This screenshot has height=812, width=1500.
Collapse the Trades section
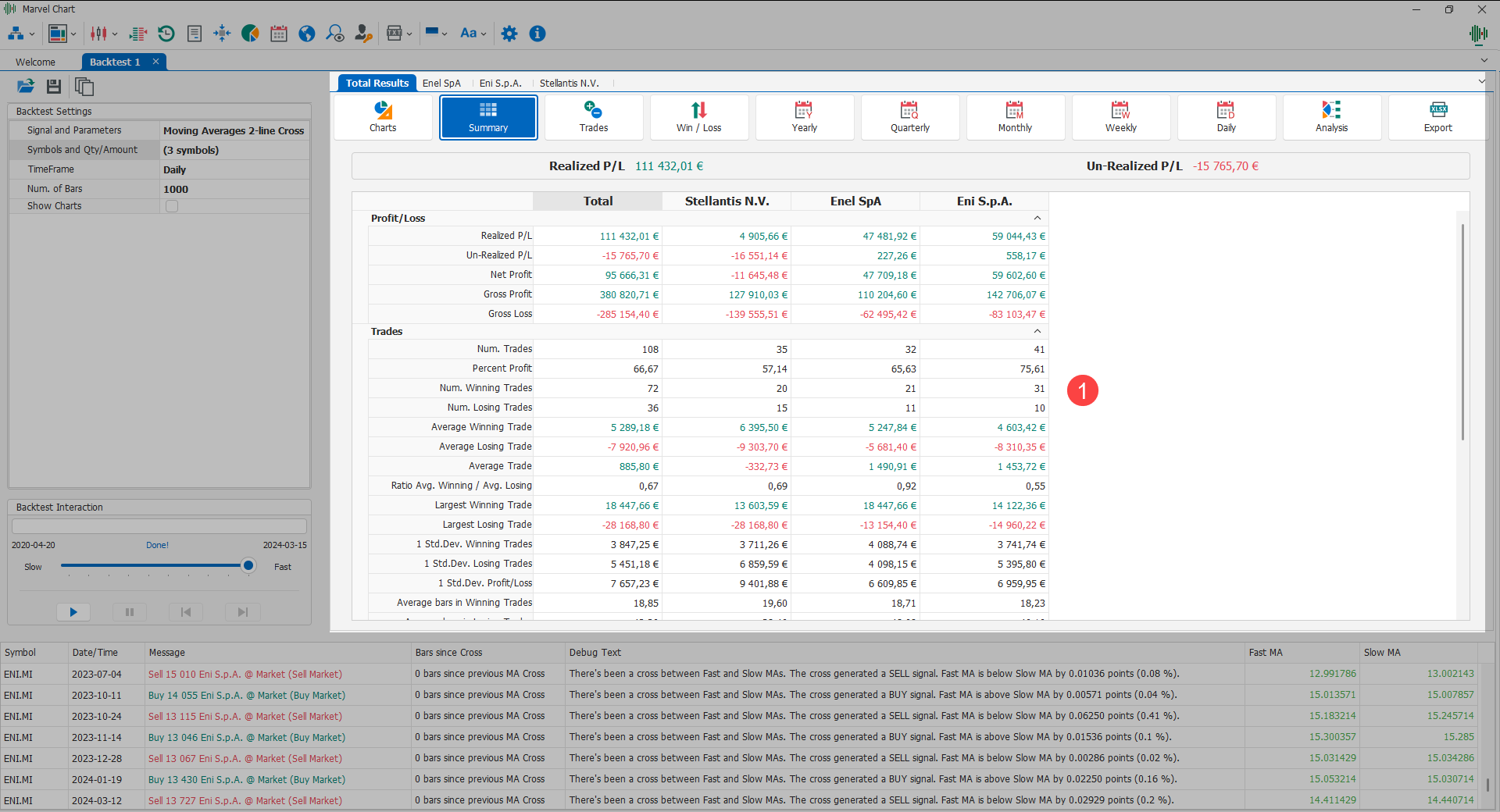[x=1037, y=332]
